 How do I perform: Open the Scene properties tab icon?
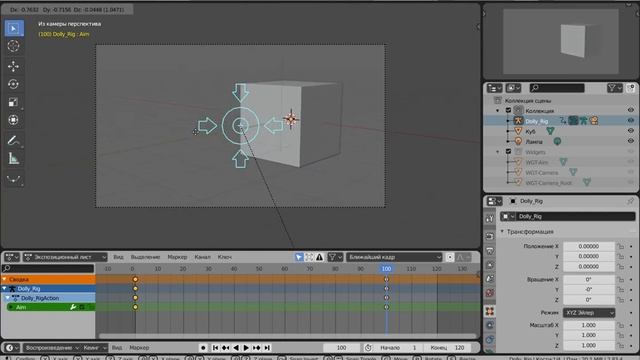tap(490, 279)
